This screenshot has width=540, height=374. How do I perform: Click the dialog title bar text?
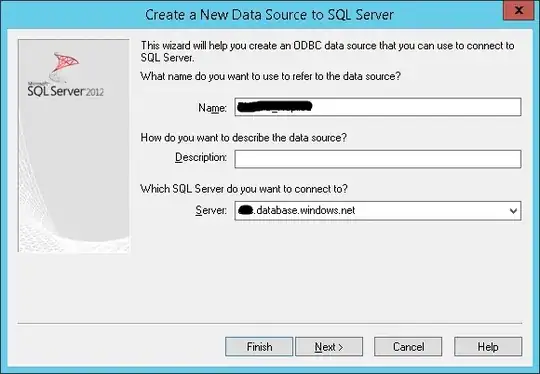point(269,15)
